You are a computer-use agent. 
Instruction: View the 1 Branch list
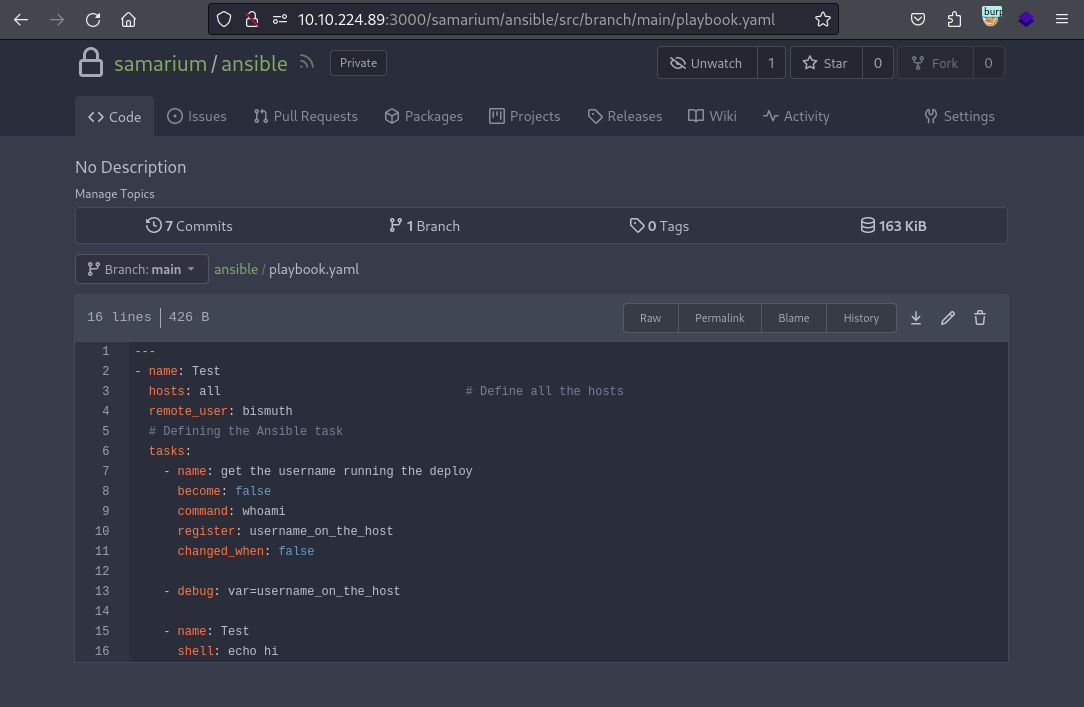424,226
